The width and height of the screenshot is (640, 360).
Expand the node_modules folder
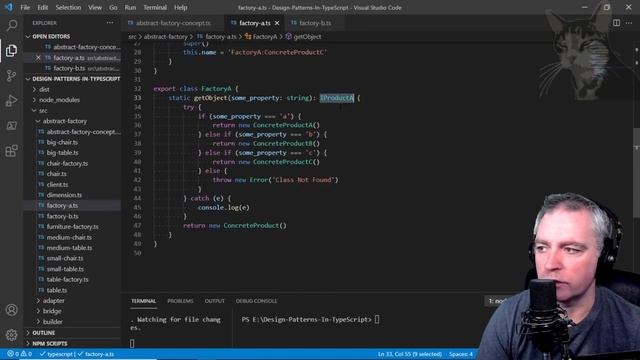coord(72,100)
